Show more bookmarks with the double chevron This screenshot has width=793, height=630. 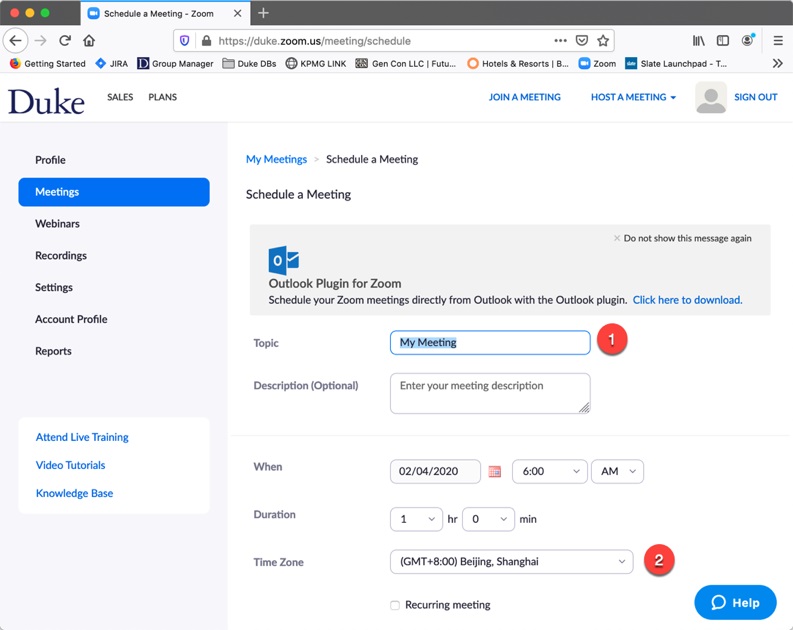pyautogui.click(x=778, y=63)
